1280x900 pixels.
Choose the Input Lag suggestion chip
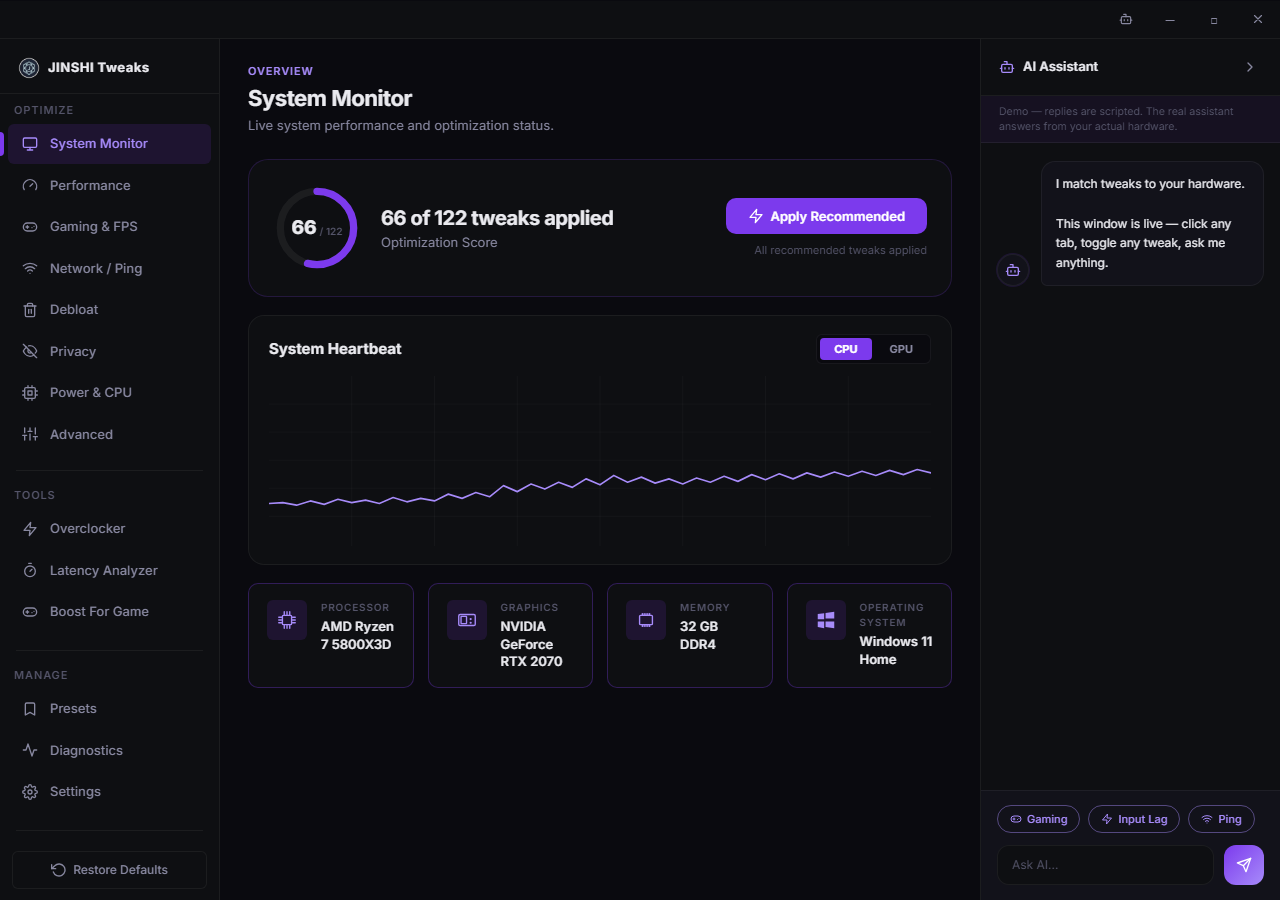(1134, 819)
